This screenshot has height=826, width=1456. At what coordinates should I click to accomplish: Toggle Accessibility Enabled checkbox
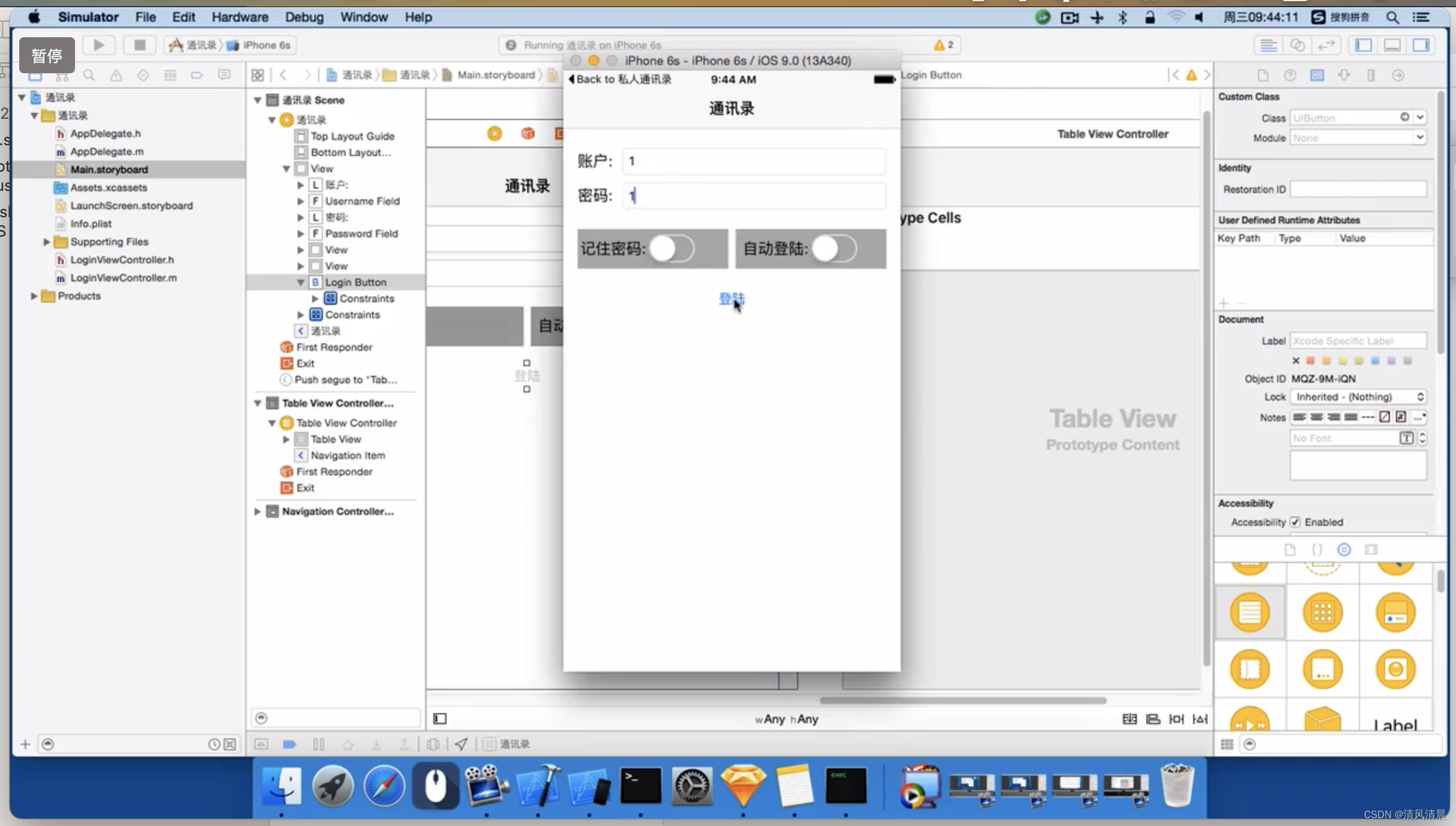point(1296,521)
